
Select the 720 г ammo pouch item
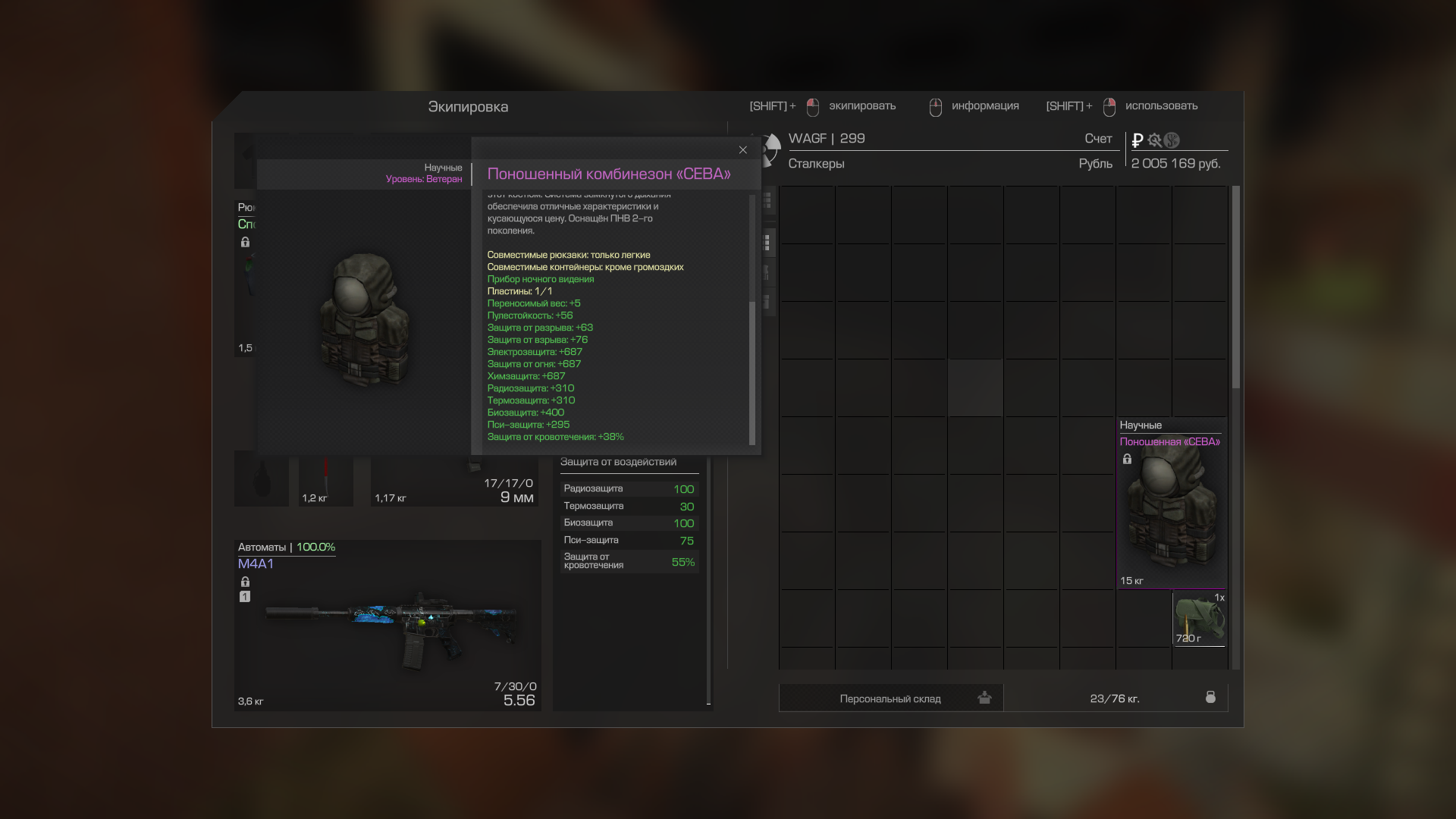point(1199,618)
